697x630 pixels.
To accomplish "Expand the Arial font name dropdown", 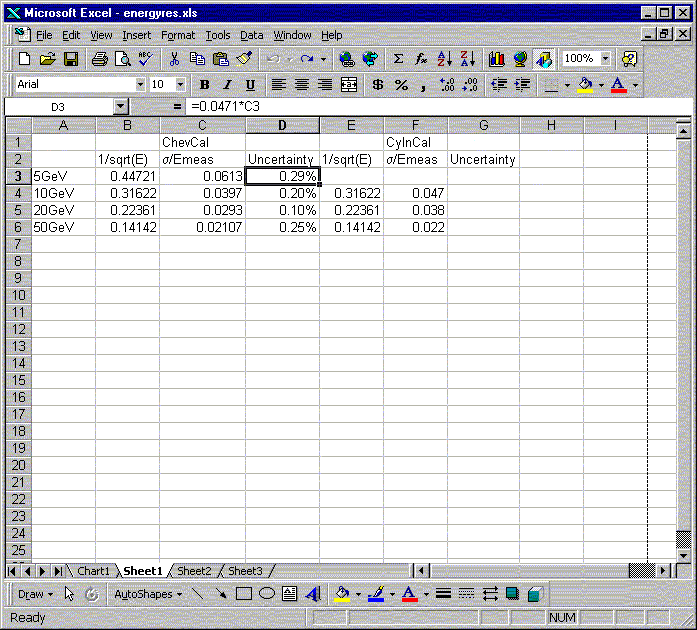I will (x=139, y=85).
